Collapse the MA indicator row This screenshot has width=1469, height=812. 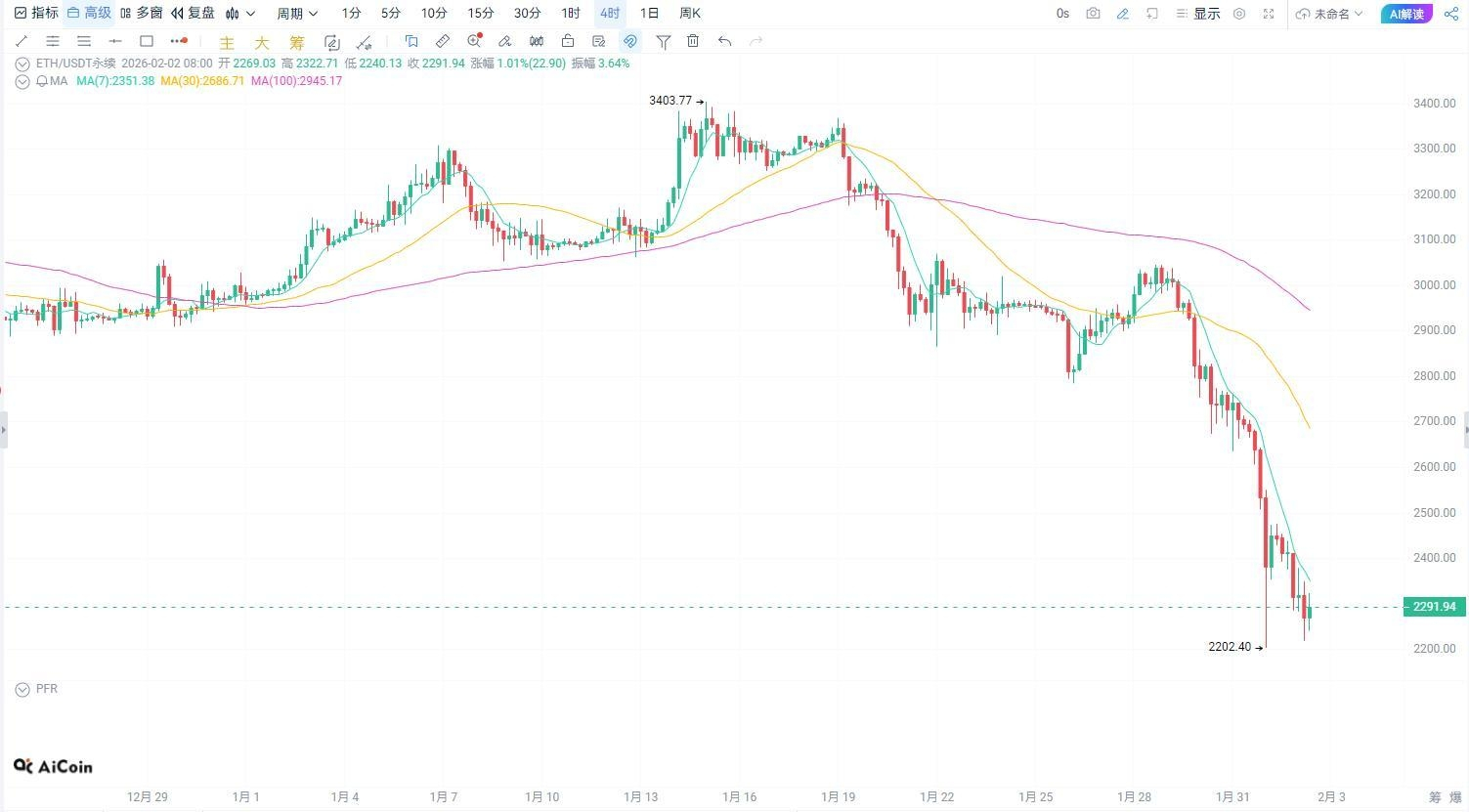pos(22,81)
